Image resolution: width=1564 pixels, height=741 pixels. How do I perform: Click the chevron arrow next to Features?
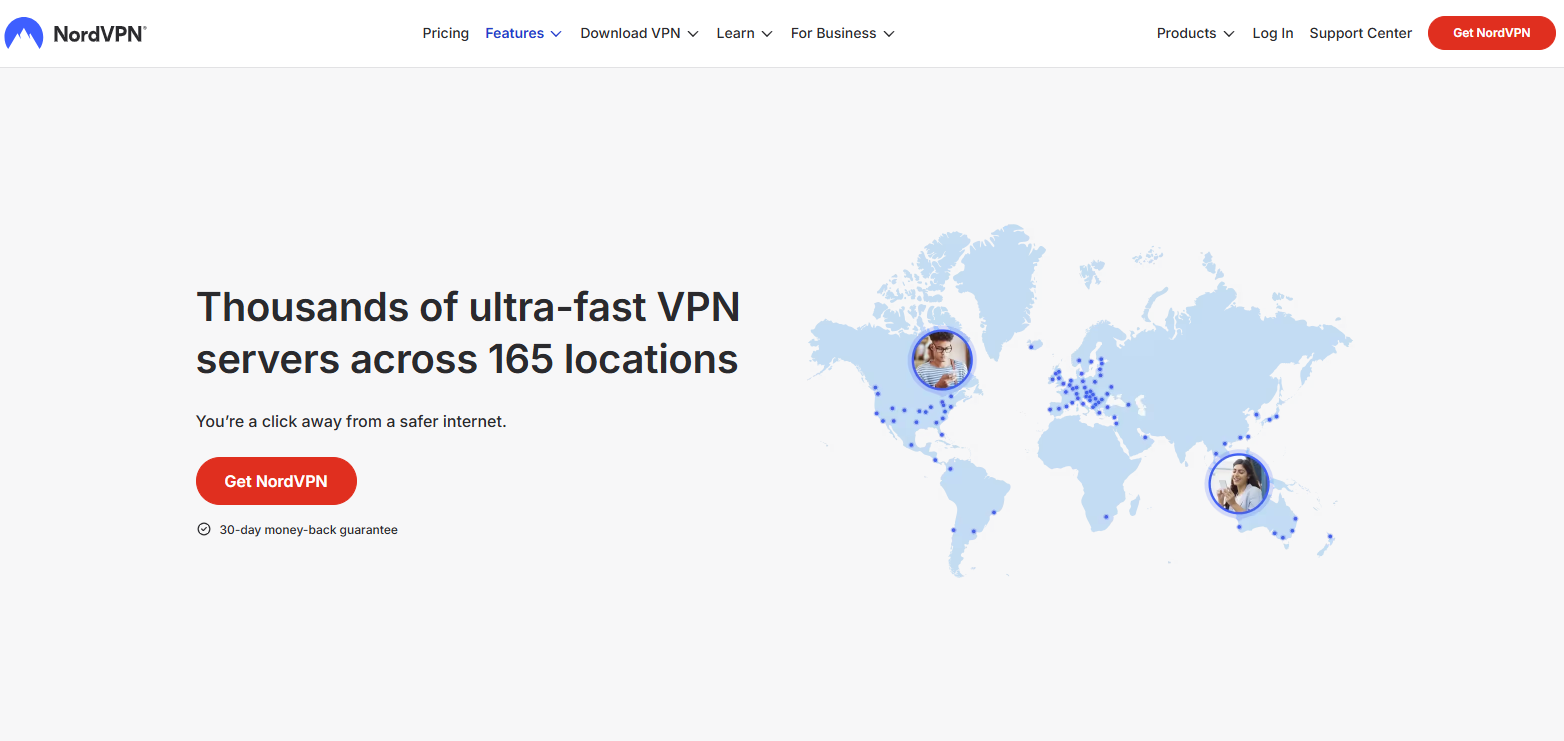pyautogui.click(x=556, y=34)
